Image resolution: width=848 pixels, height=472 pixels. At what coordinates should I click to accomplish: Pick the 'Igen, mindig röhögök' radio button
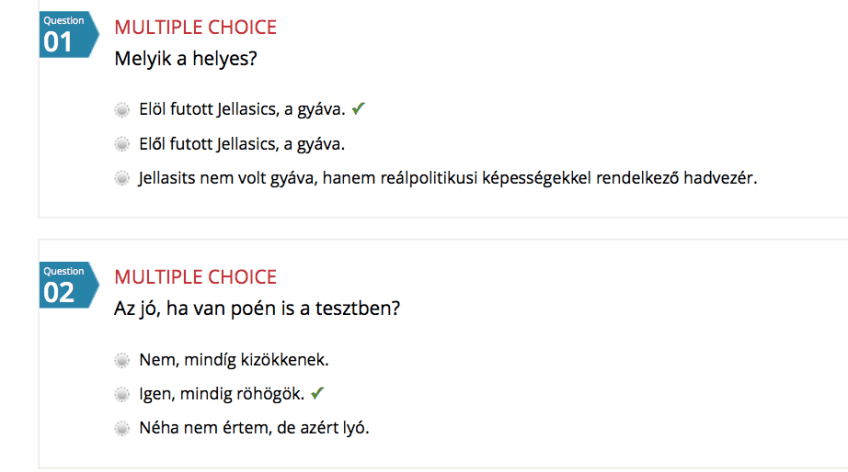(122, 394)
